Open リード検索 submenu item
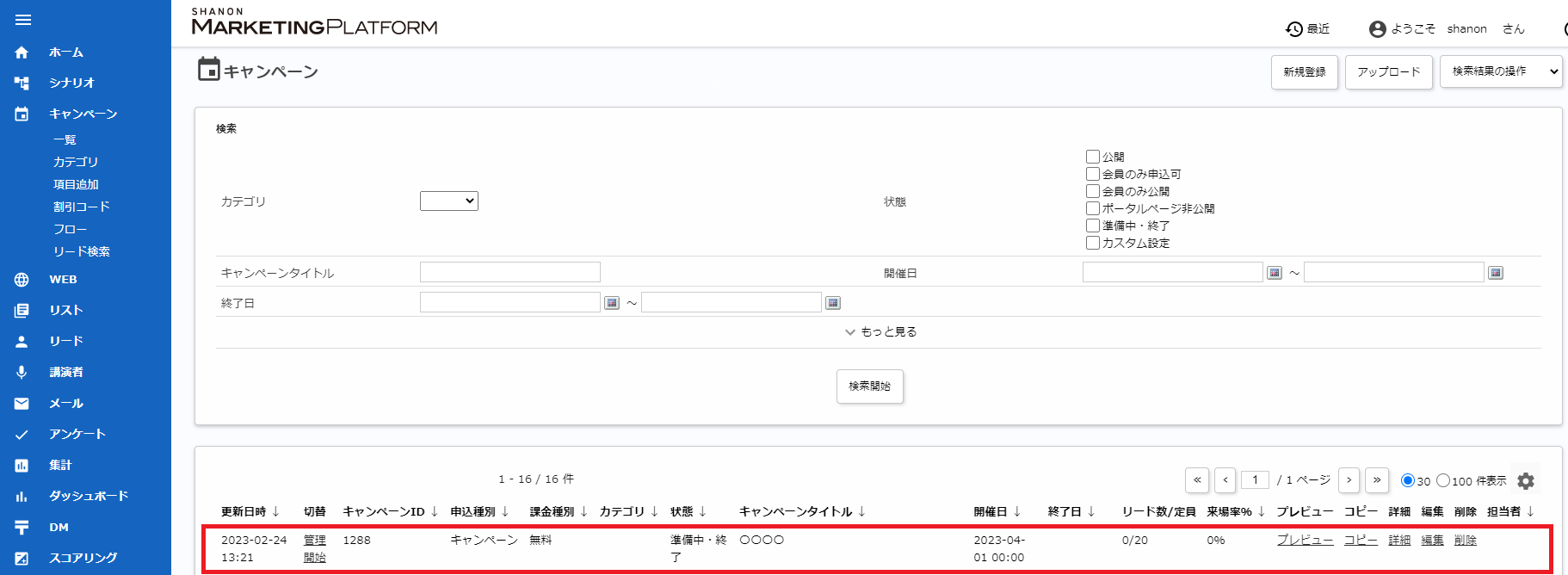 82,251
